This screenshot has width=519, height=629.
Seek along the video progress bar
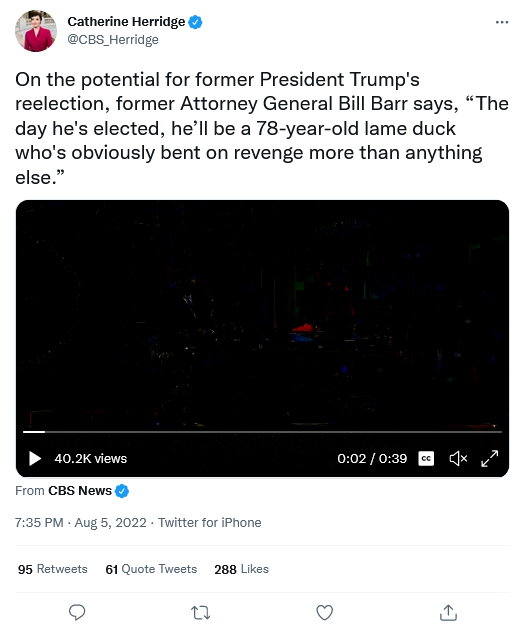pos(262,432)
